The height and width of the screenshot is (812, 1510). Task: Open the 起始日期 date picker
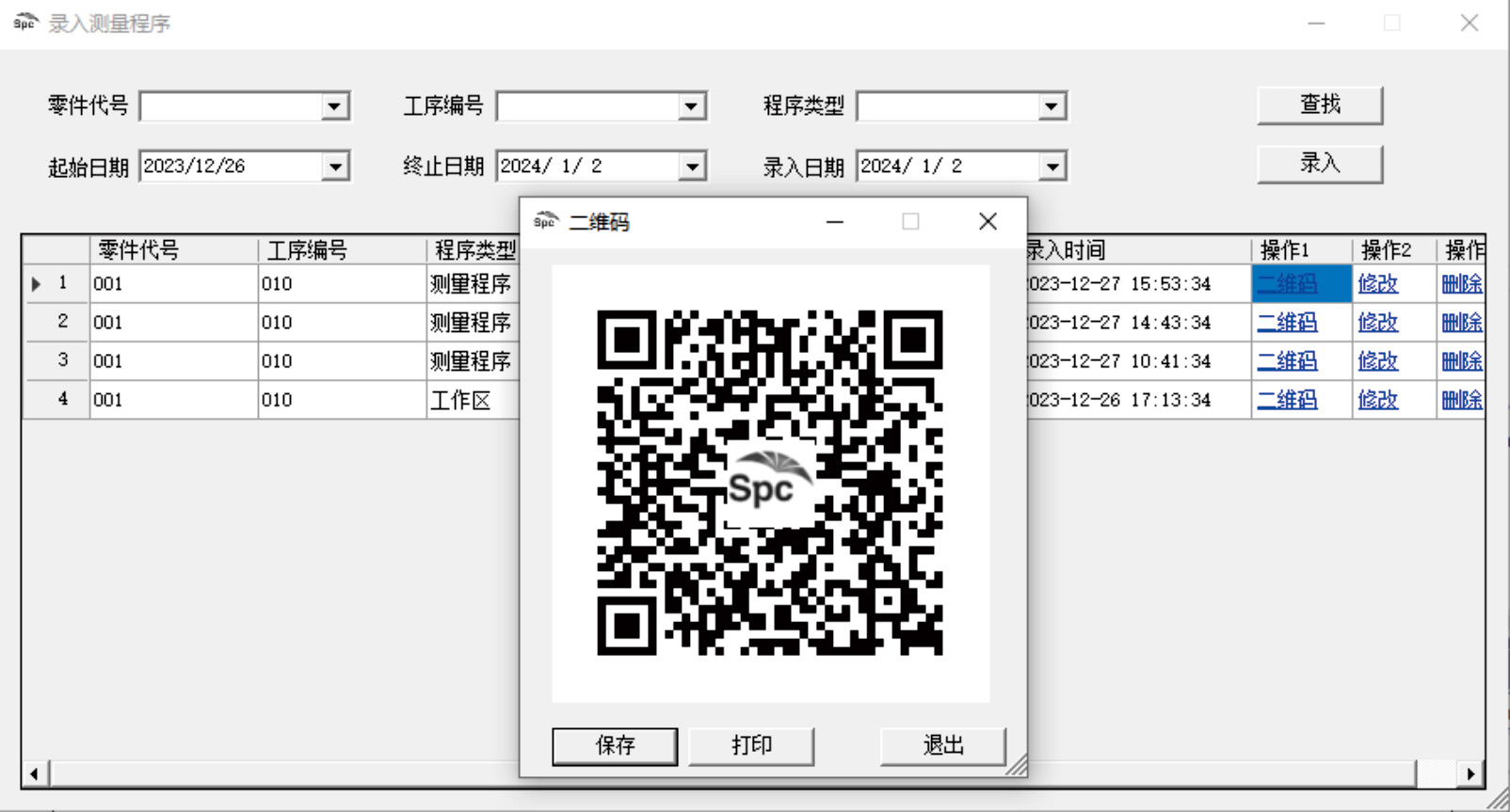coord(334,167)
